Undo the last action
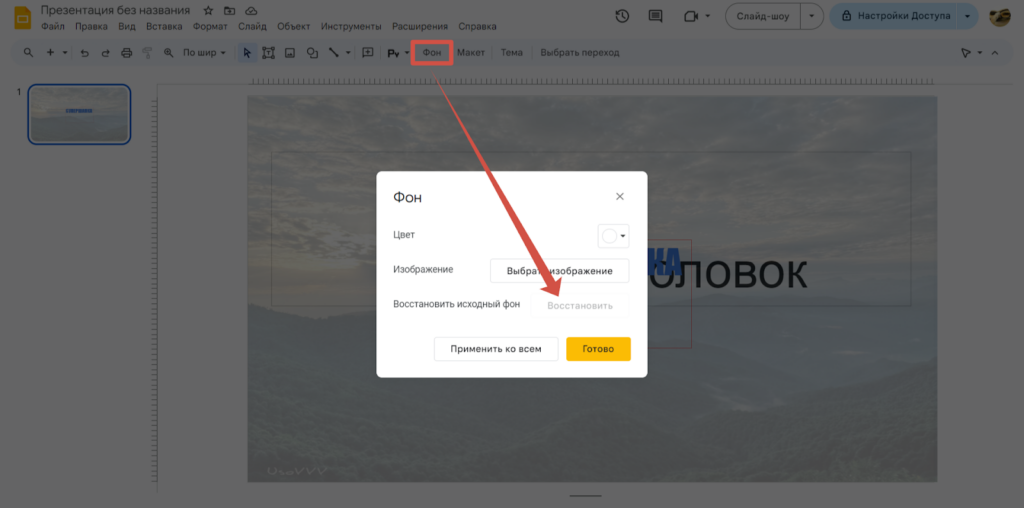The height and width of the screenshot is (508, 1024). (x=84, y=53)
